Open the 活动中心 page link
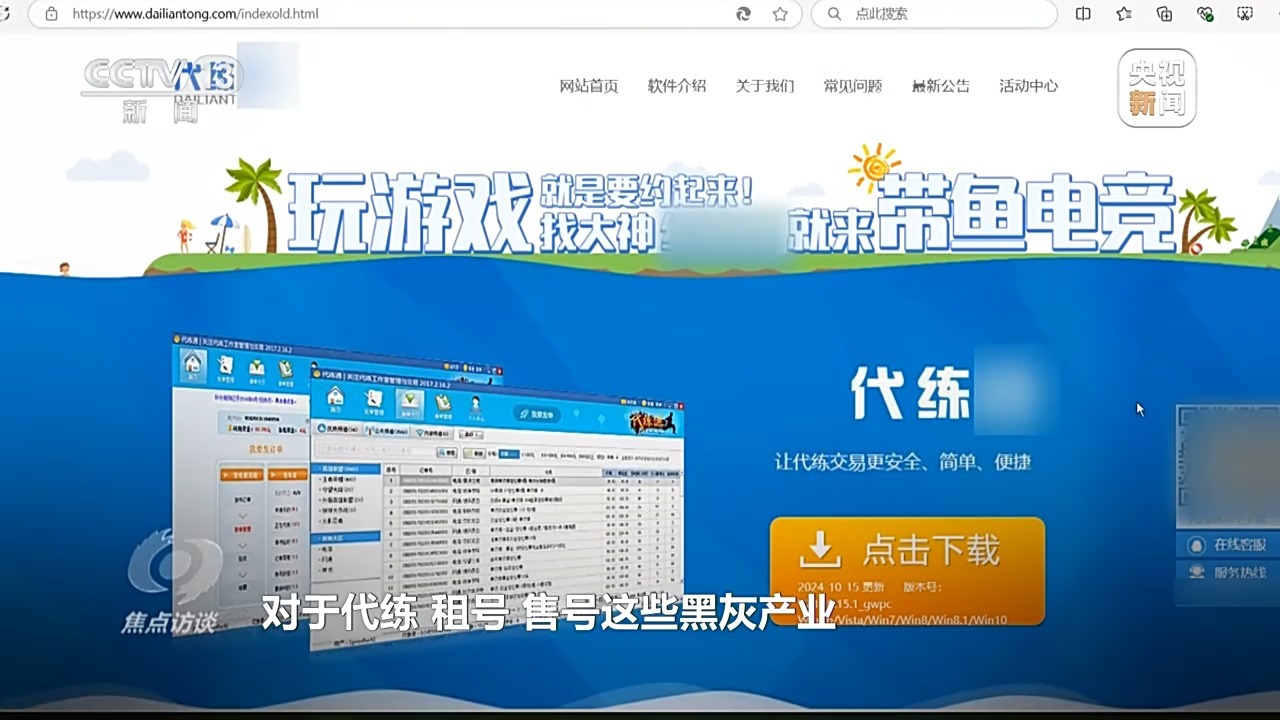This screenshot has width=1280, height=720. (1028, 86)
